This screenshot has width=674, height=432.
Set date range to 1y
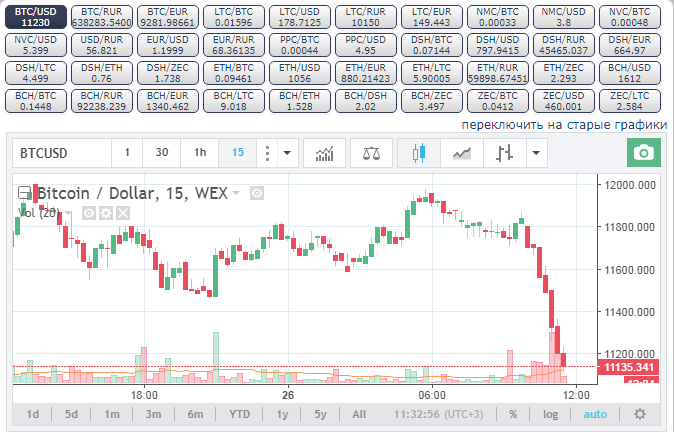coord(282,414)
